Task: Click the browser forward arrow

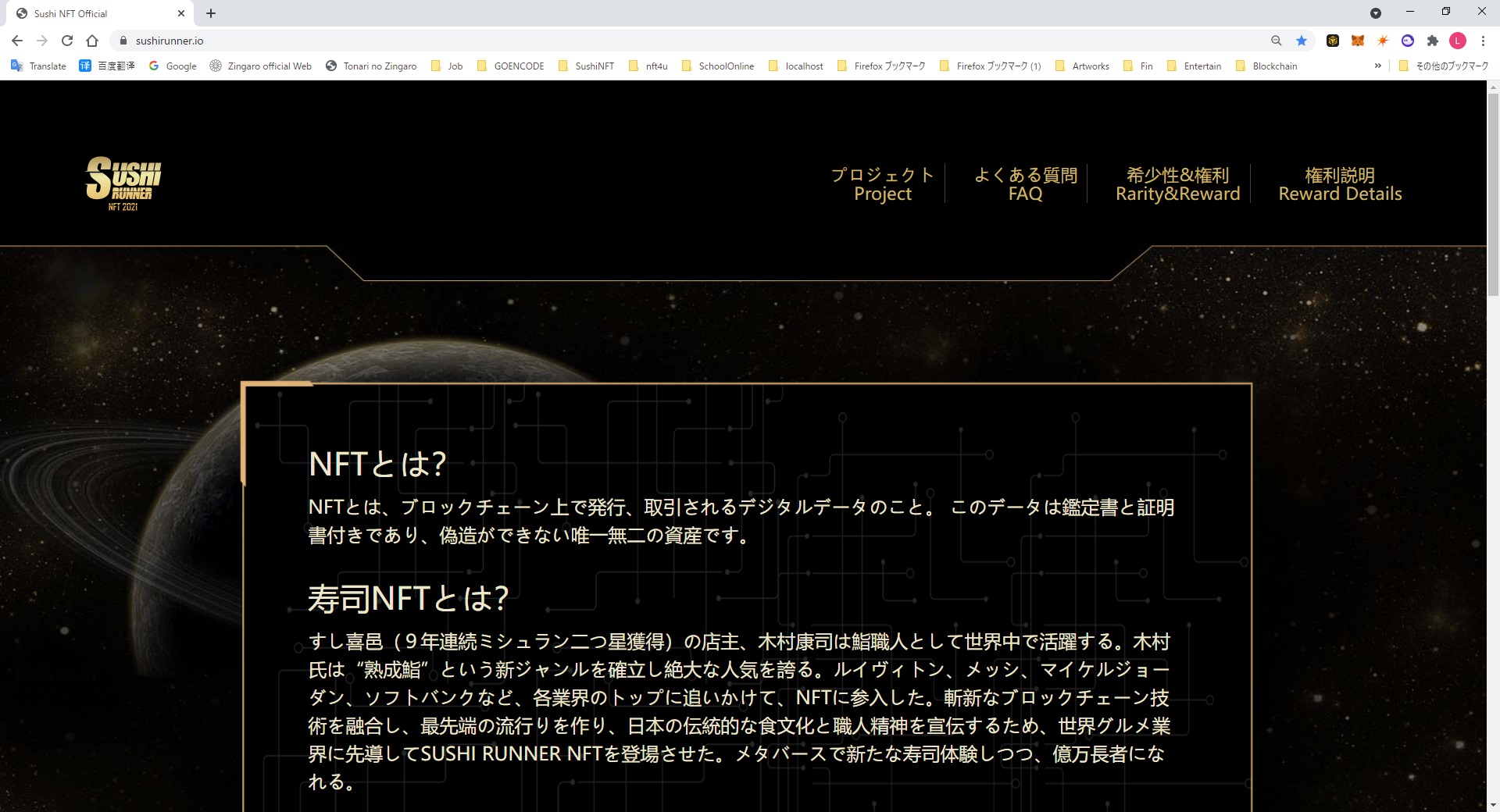Action: click(42, 41)
